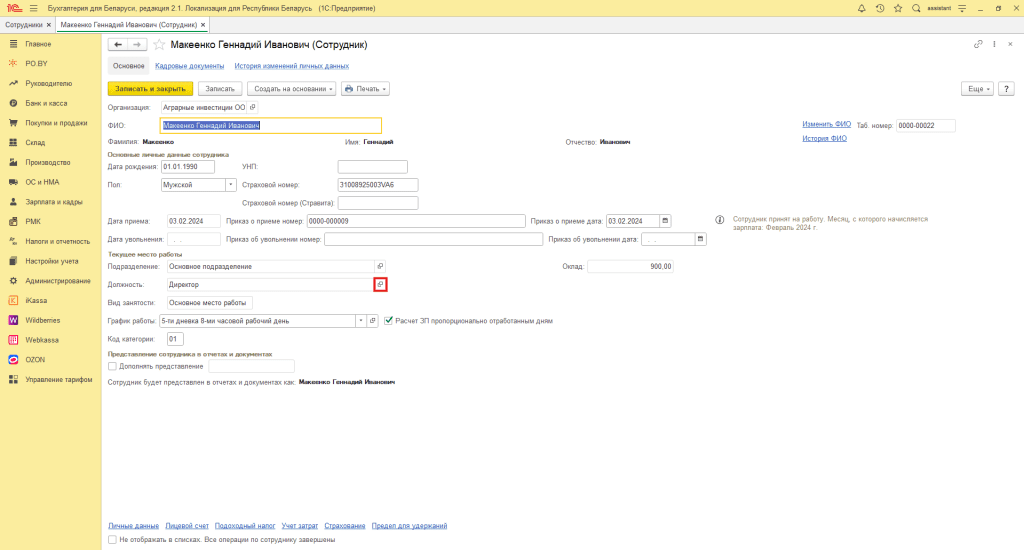Click the search magnifier icon

pos(916,8)
